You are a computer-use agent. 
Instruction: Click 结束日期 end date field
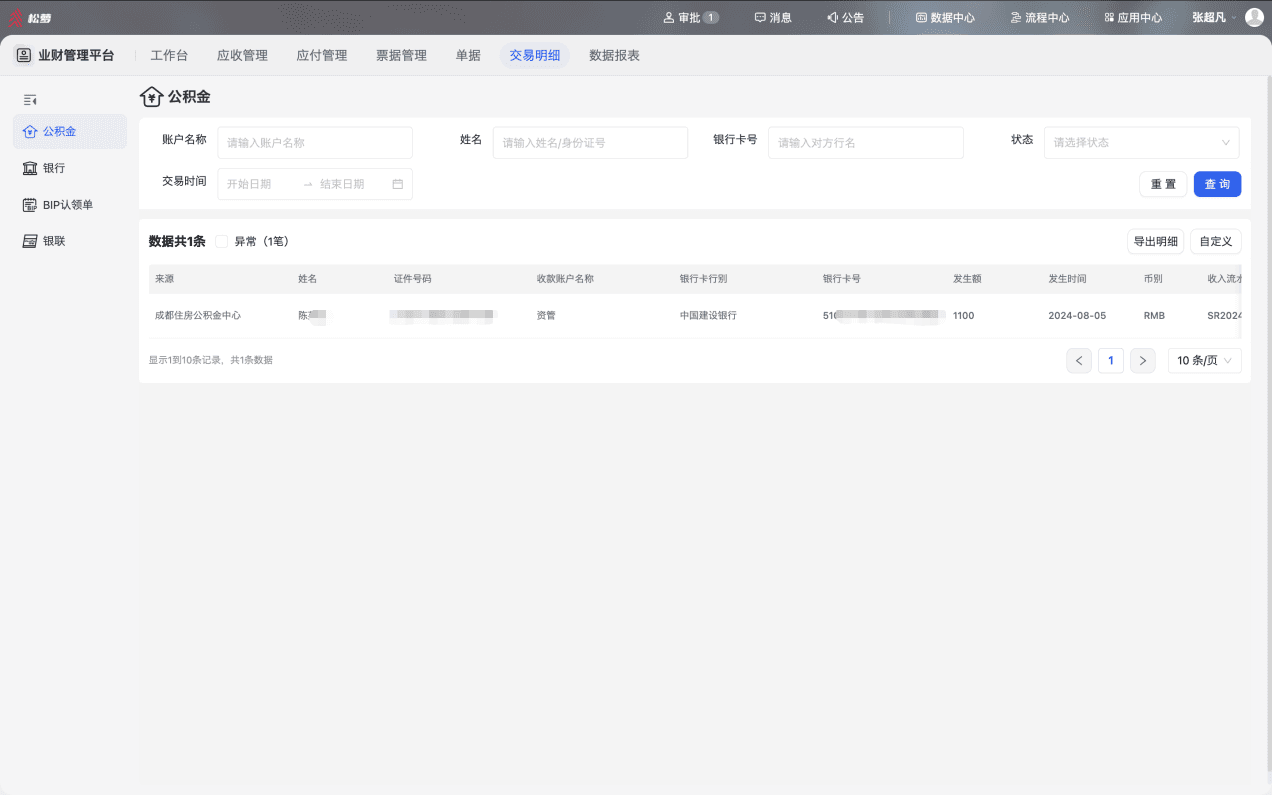coord(352,184)
